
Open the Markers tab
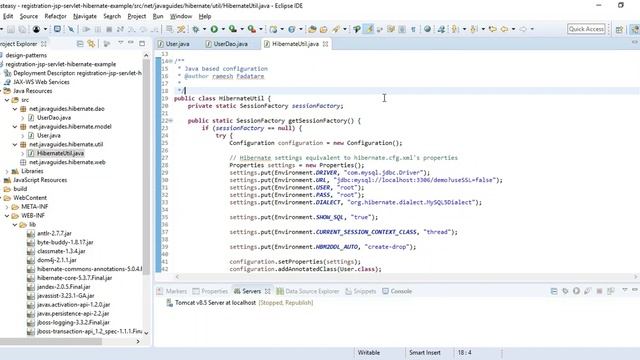tap(172, 291)
